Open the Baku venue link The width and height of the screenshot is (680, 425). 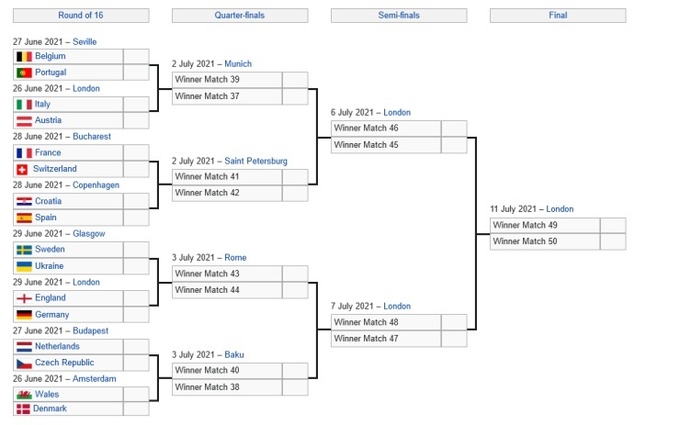[x=235, y=354]
